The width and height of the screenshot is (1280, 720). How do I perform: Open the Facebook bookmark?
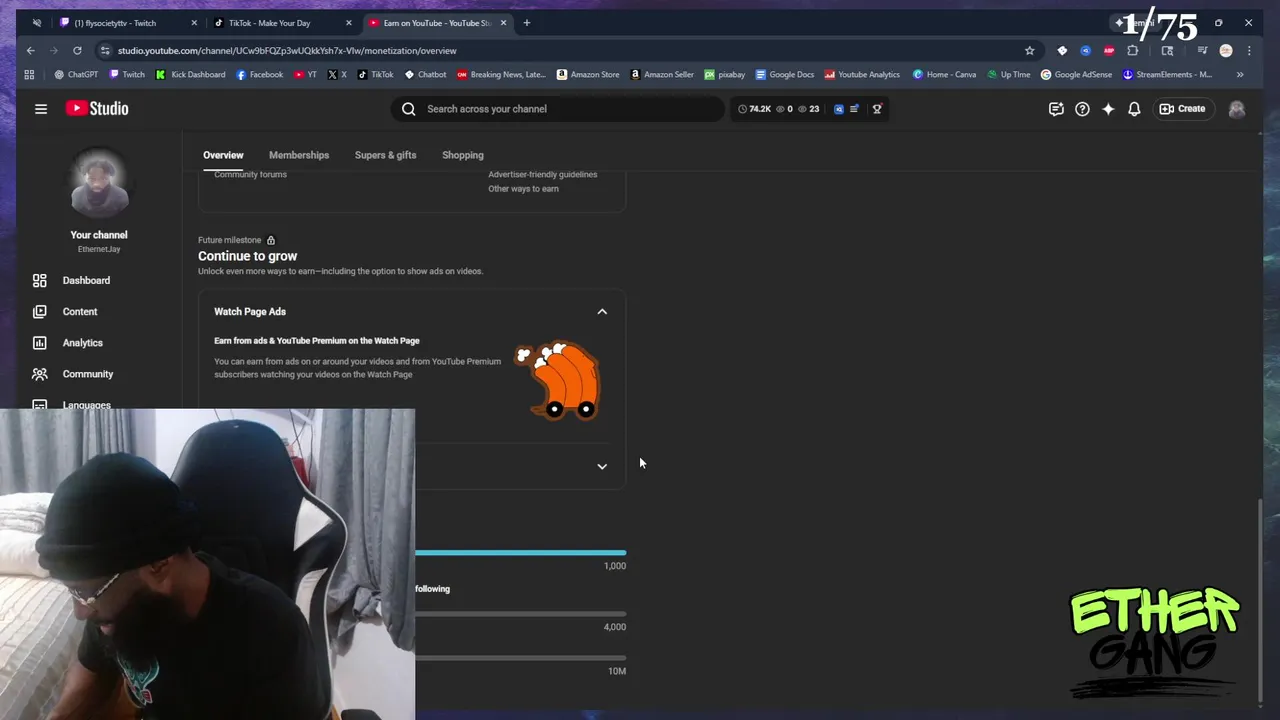[x=259, y=74]
